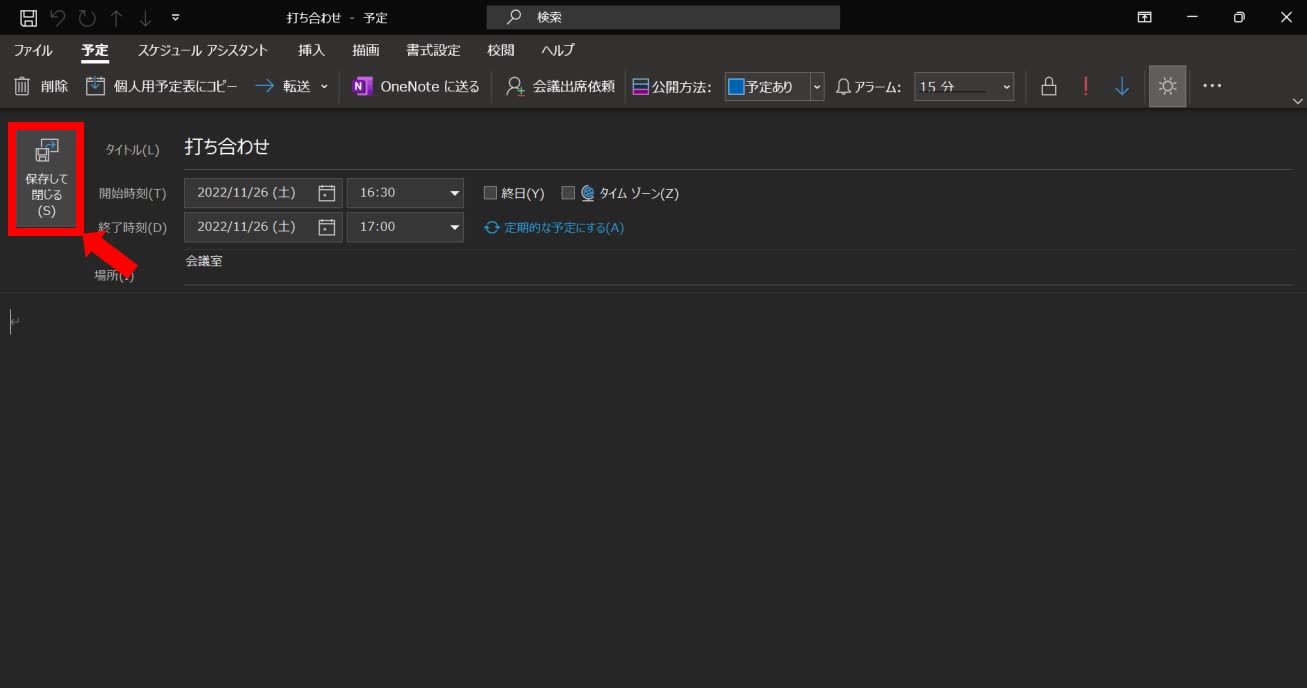Go to next item with the down arrow
The height and width of the screenshot is (689, 1307).
click(x=145, y=17)
